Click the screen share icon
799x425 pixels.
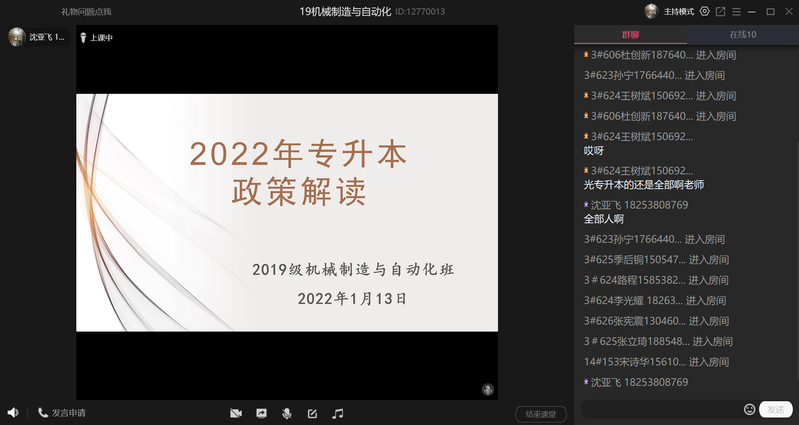coord(261,413)
